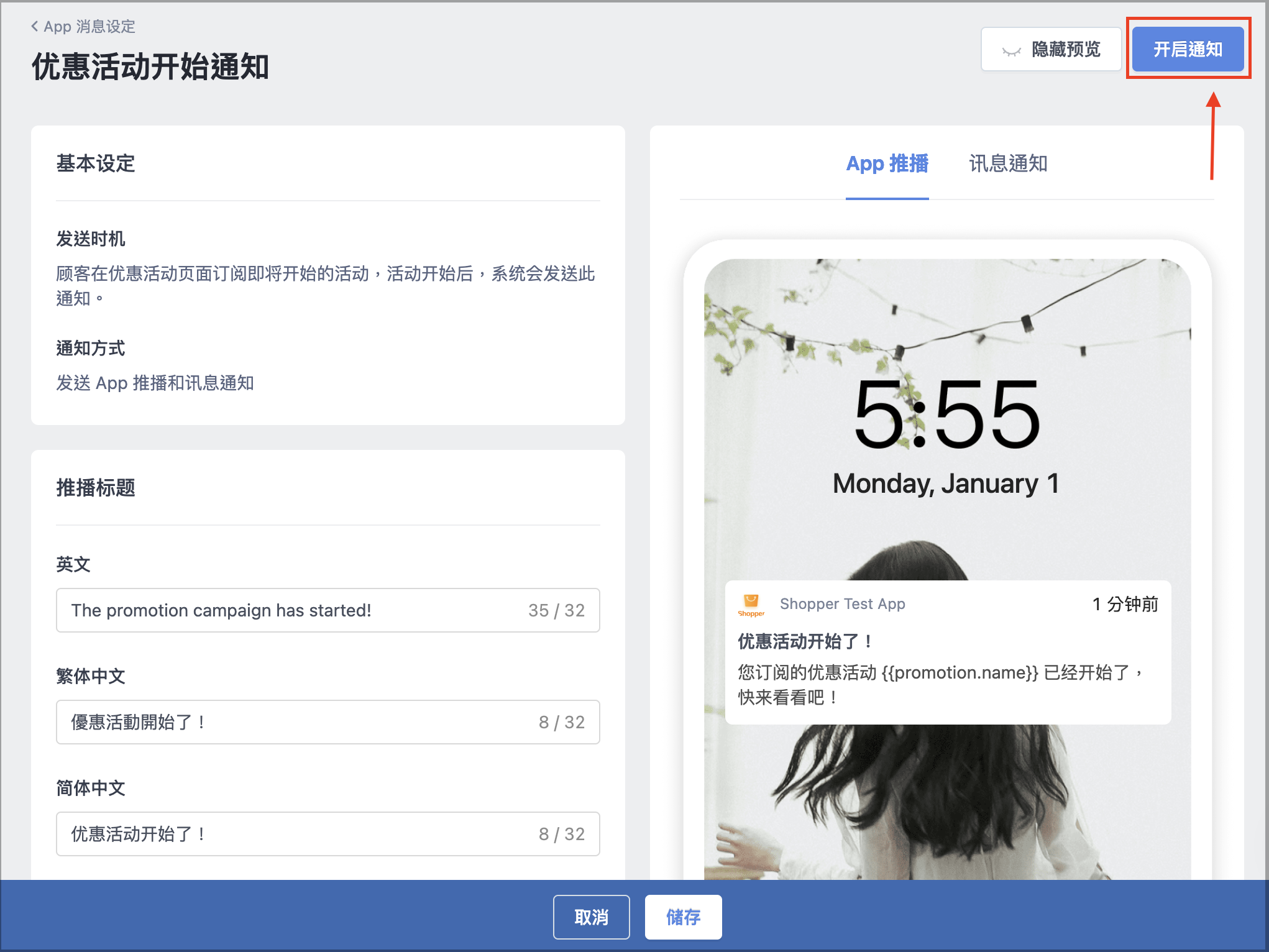Click the 5:55 clock on phone preview

coord(946,414)
